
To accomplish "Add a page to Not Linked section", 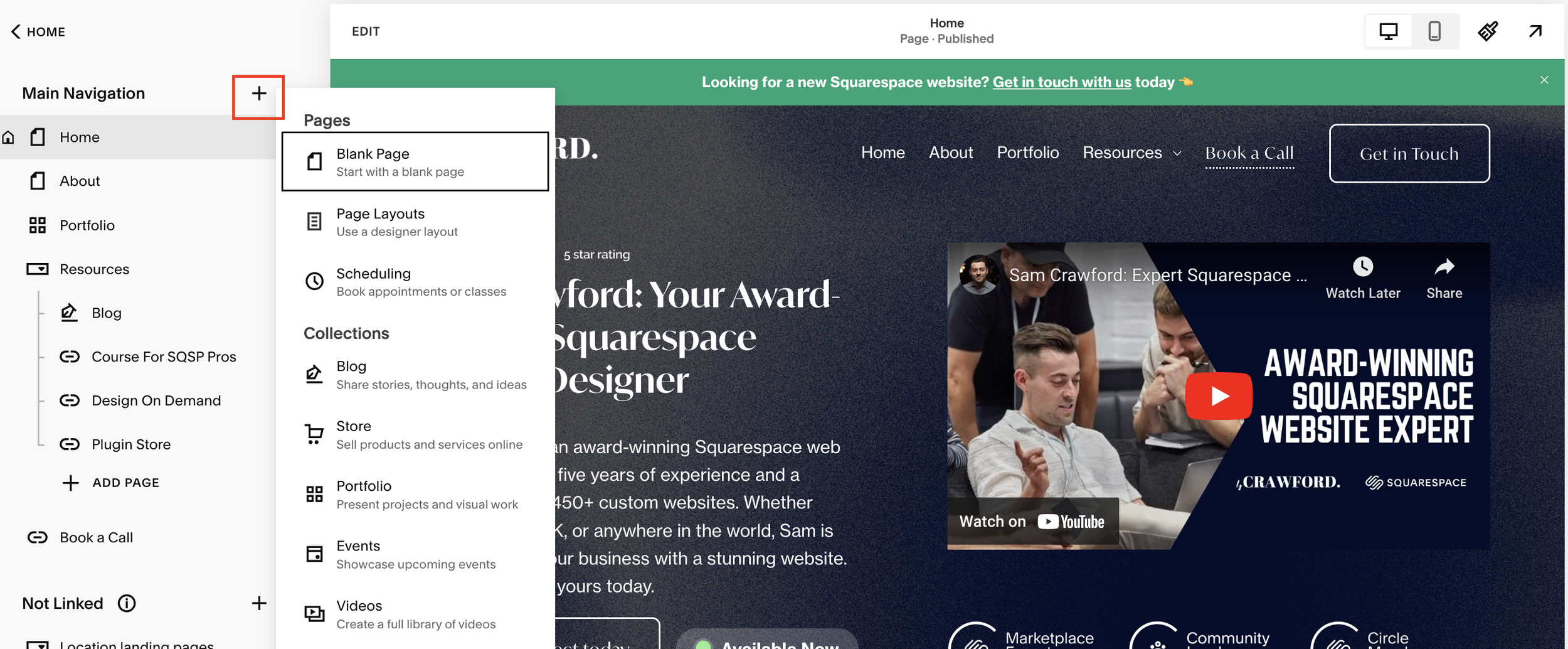I will click(258, 603).
